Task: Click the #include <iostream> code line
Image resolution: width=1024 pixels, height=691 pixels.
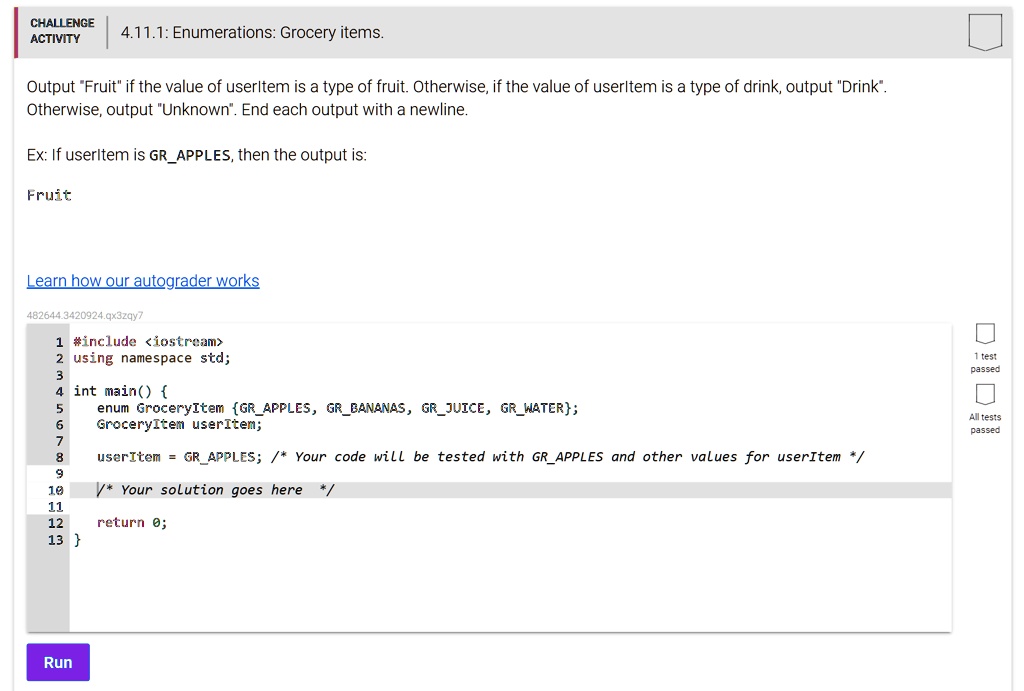Action: (148, 341)
